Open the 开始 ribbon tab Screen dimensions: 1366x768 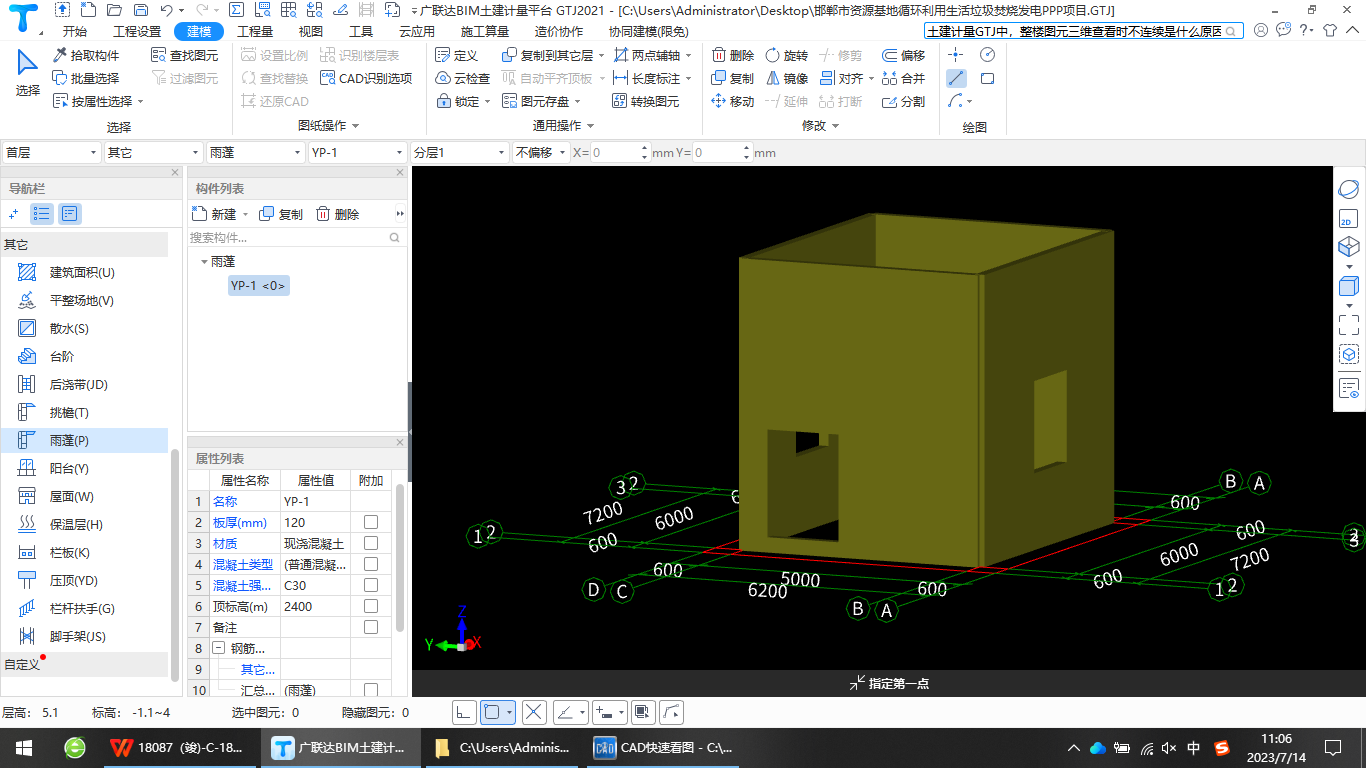(75, 31)
